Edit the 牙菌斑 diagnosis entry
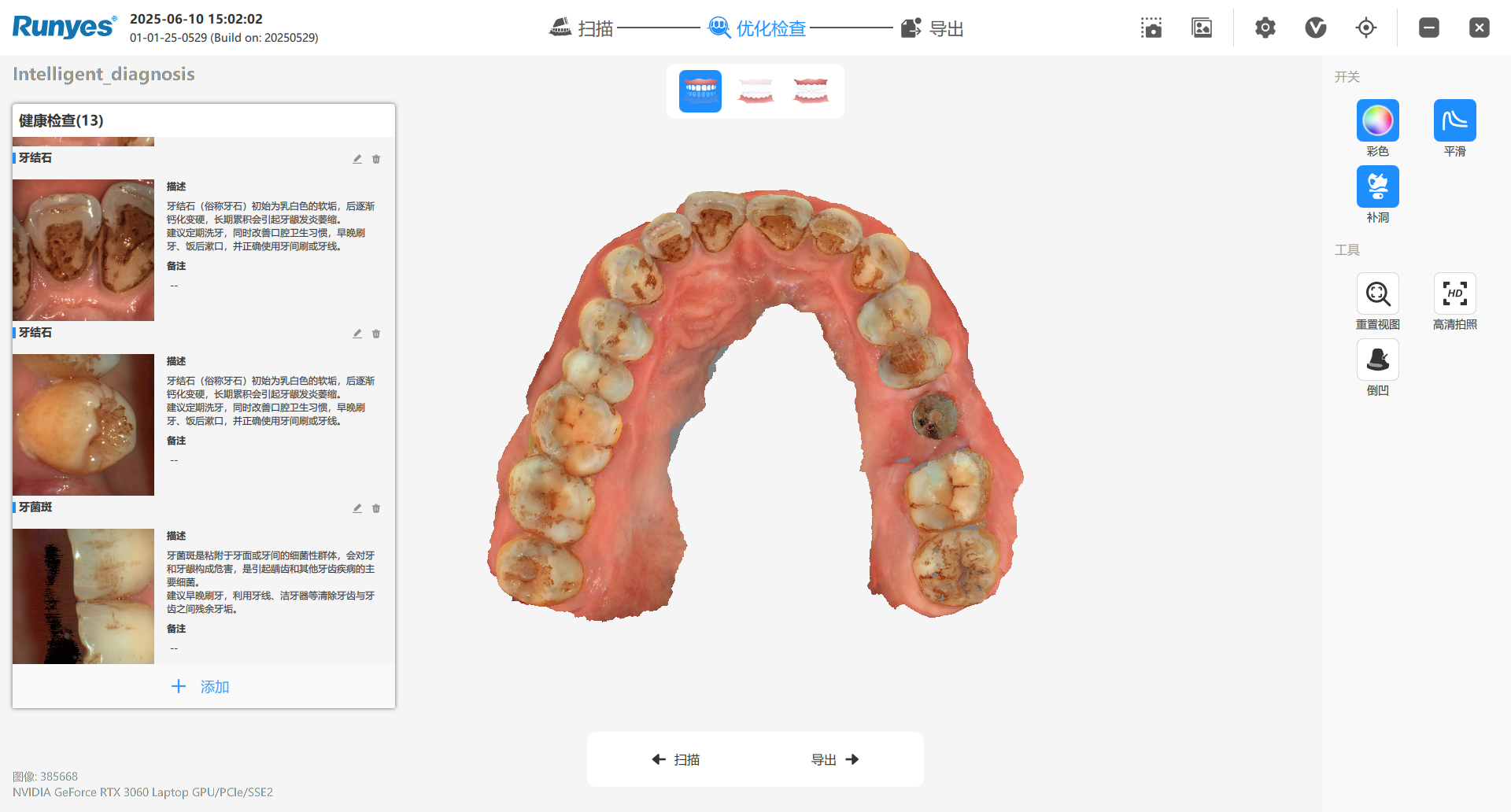The image size is (1511, 812). 357,508
